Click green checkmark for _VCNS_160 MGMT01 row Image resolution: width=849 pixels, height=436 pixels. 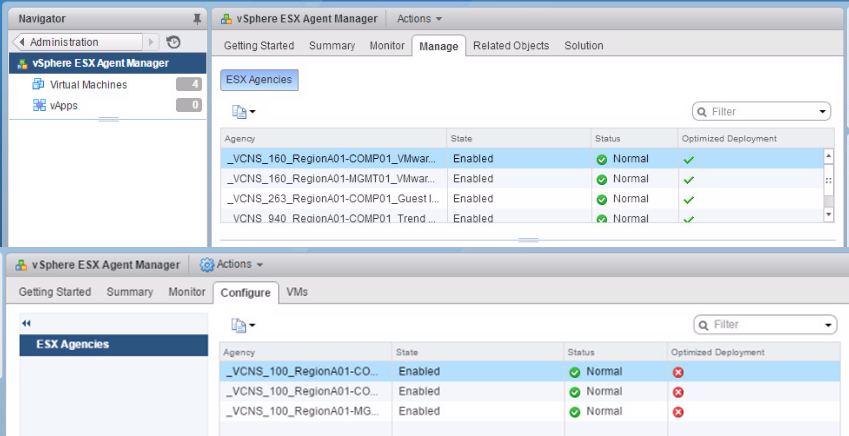[x=689, y=180]
